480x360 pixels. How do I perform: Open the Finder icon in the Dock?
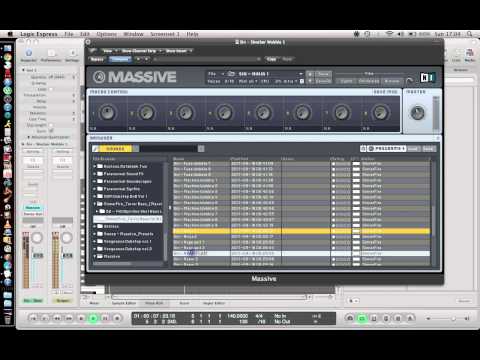click(8, 48)
